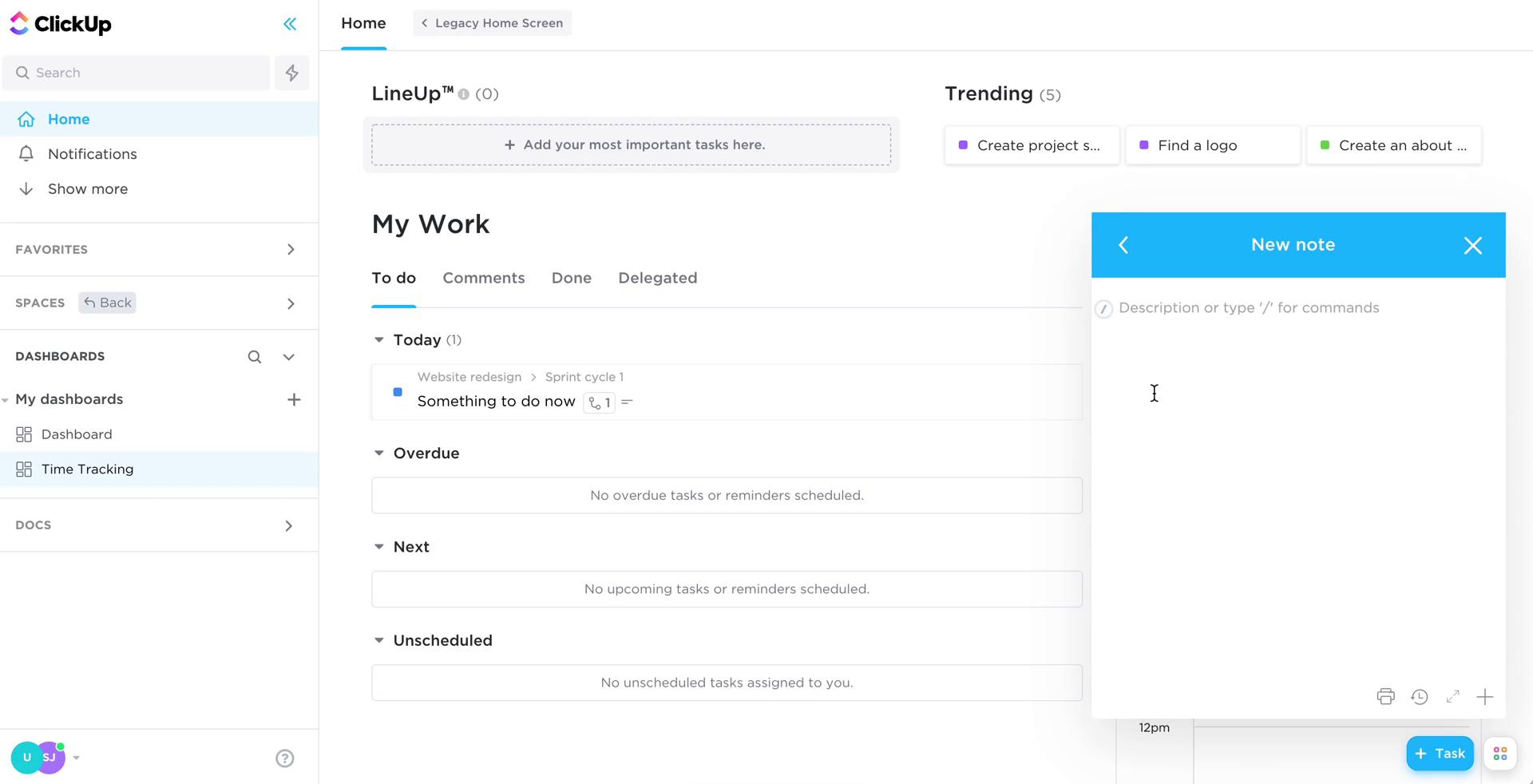This screenshot has height=784, width=1533.
Task: Click the green status square on Create an about
Action: click(1325, 145)
